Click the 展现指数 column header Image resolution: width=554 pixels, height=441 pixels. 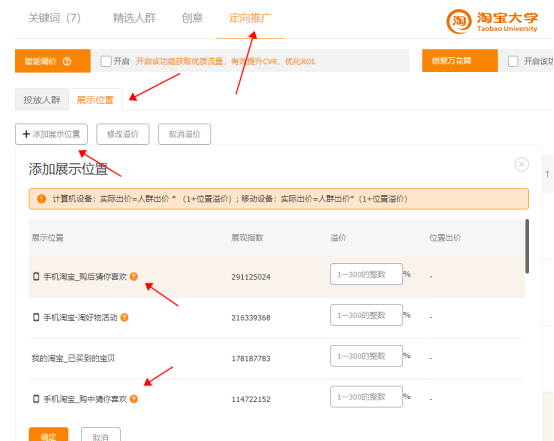[x=247, y=238]
